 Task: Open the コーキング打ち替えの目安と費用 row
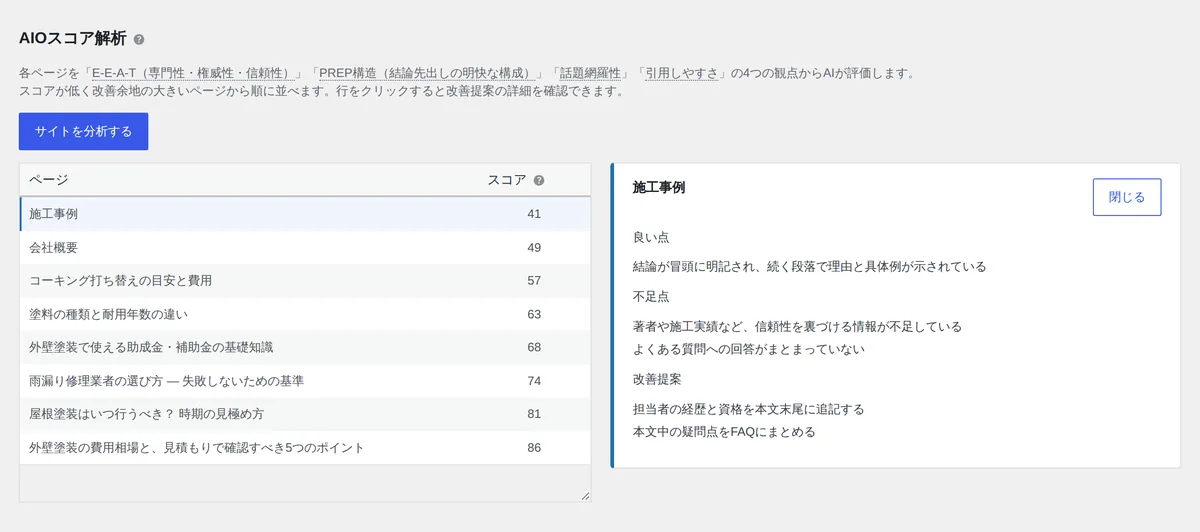(x=305, y=281)
